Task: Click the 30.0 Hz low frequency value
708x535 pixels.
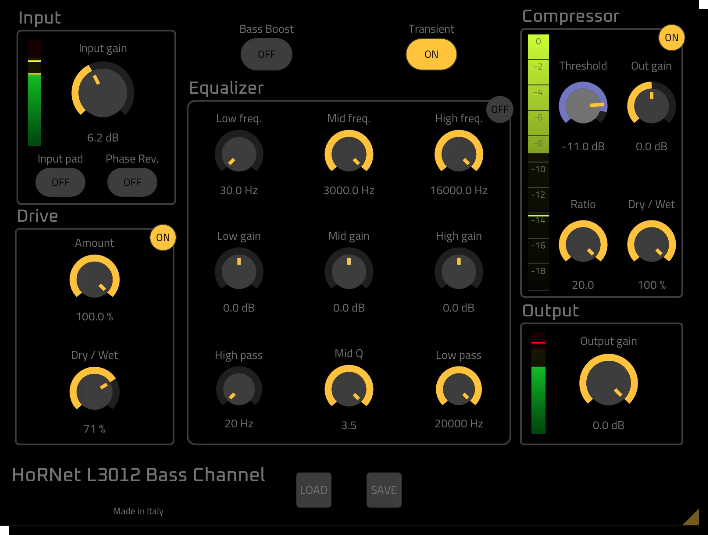Action: [239, 190]
